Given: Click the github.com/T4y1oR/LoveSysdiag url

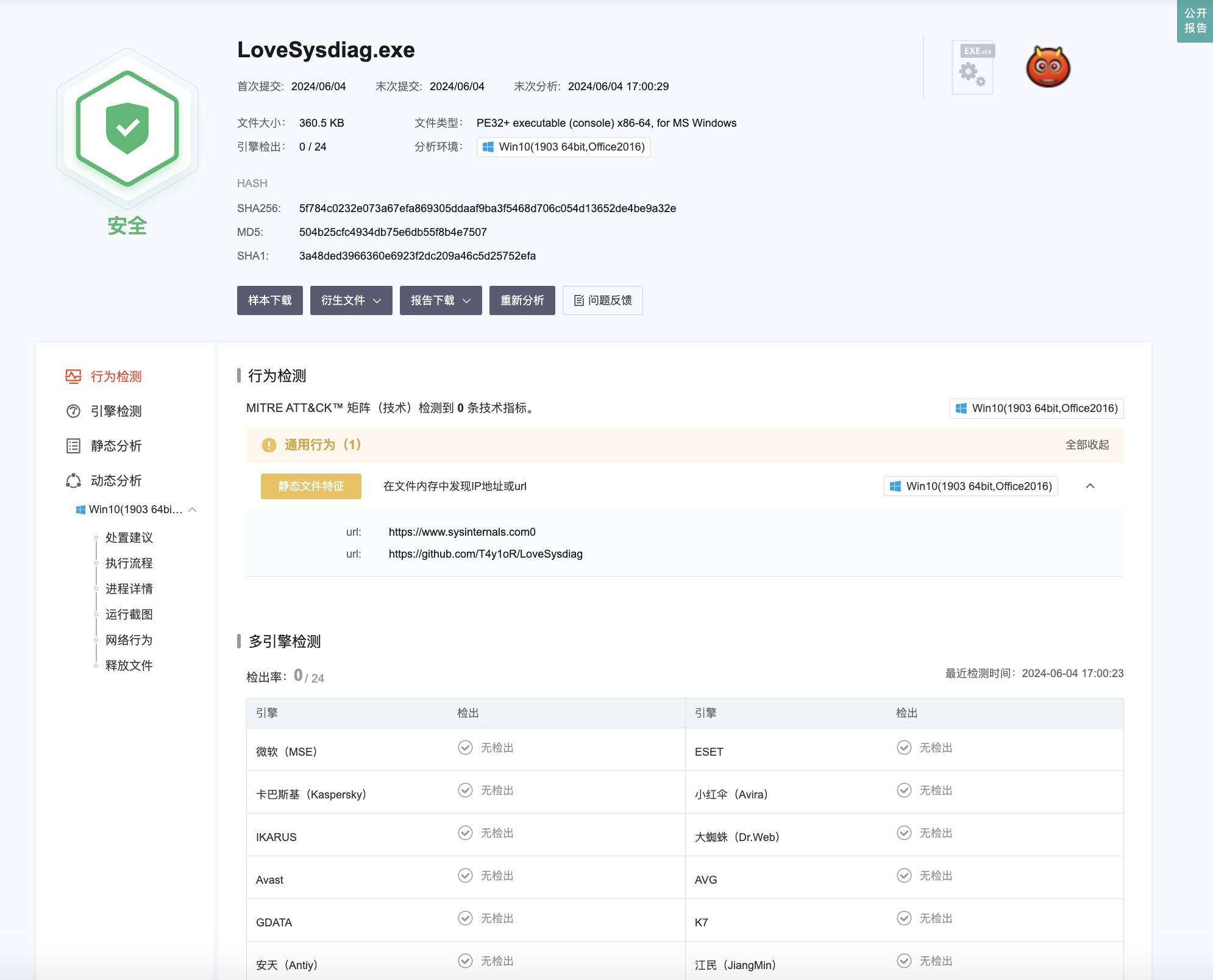Looking at the screenshot, I should click(485, 554).
